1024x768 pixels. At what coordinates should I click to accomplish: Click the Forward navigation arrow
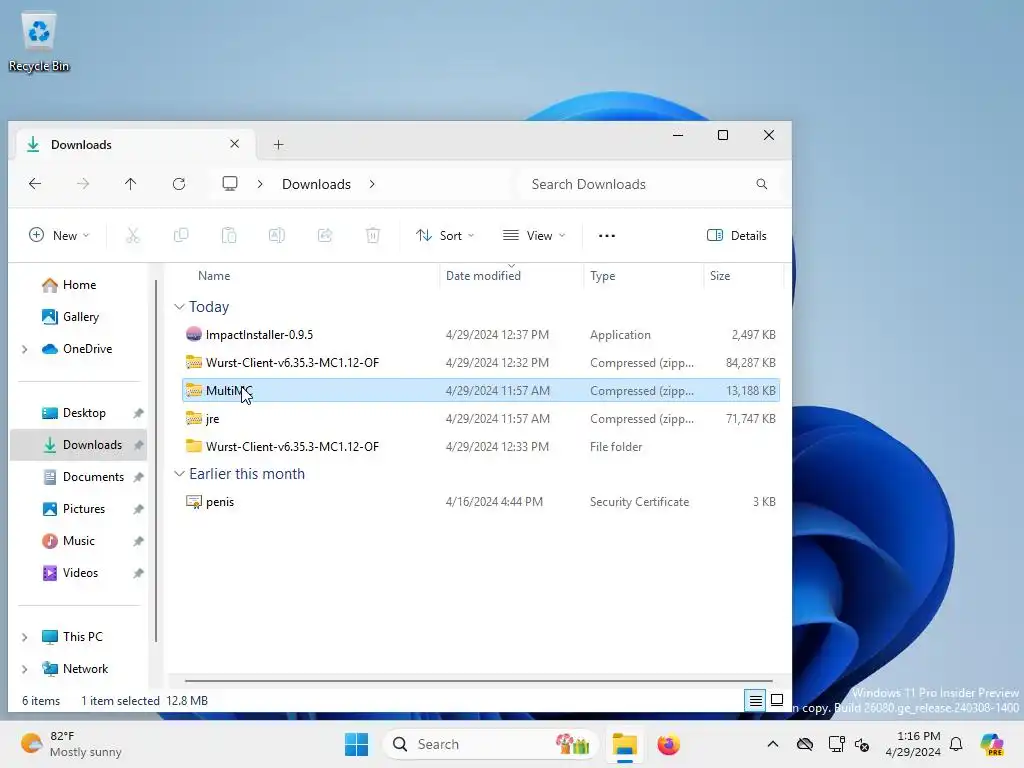(83, 184)
